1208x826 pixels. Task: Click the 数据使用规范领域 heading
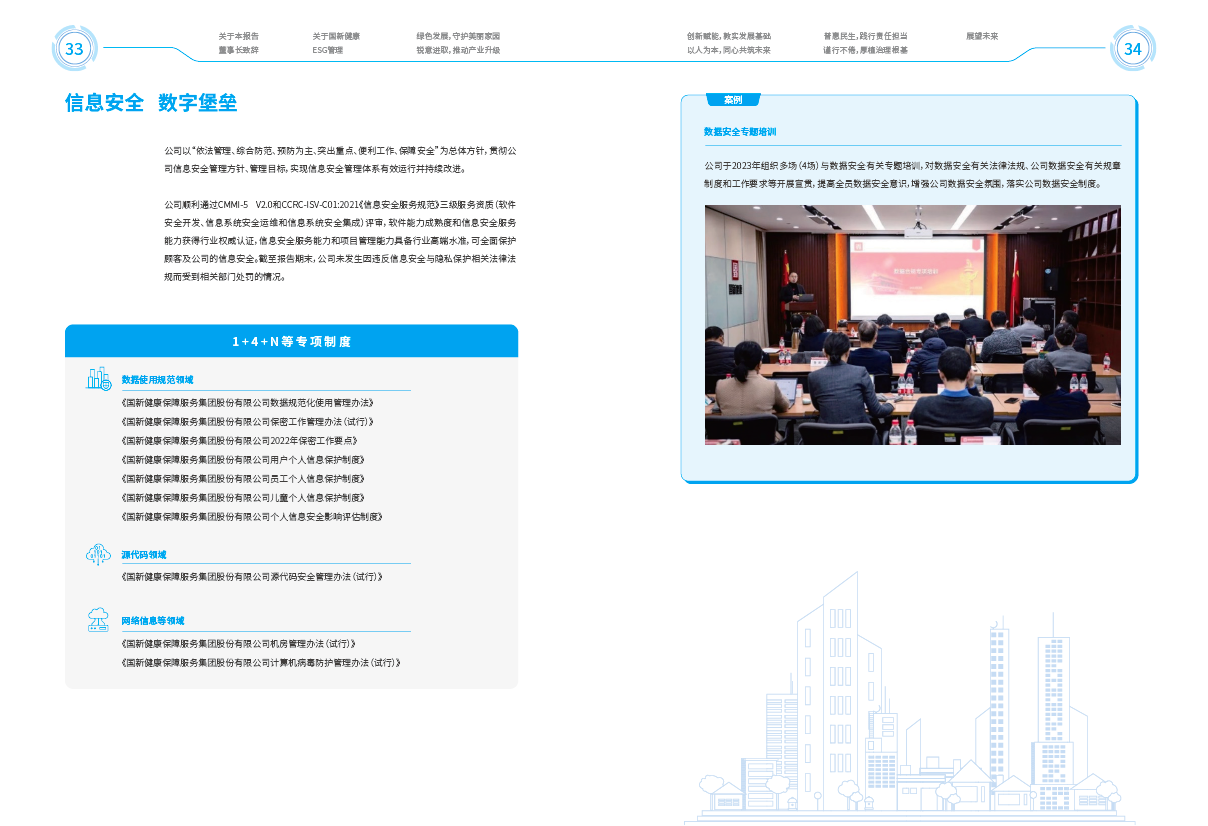(157, 380)
